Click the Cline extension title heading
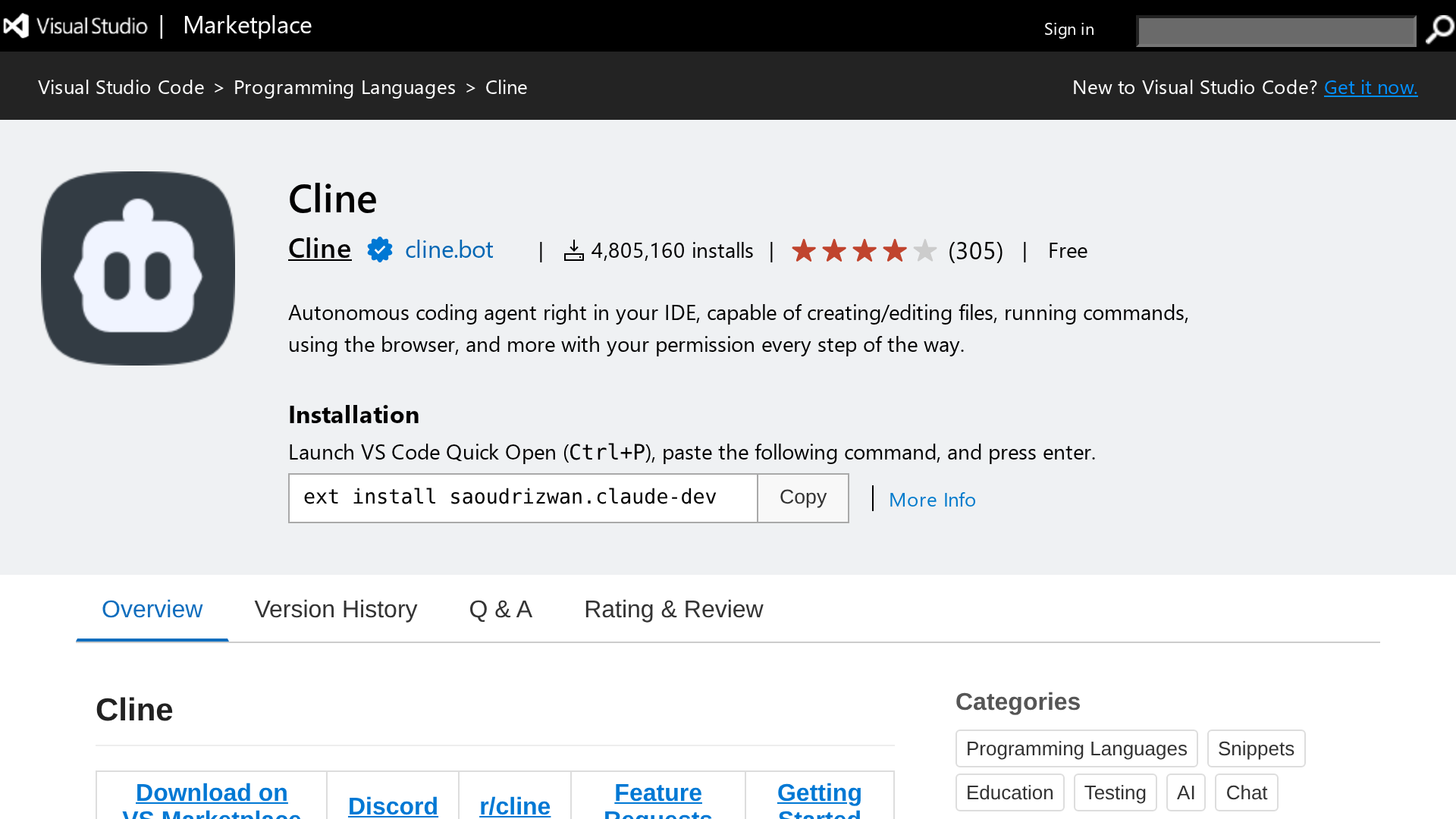Screen dimensions: 1456x819 (x=332, y=199)
